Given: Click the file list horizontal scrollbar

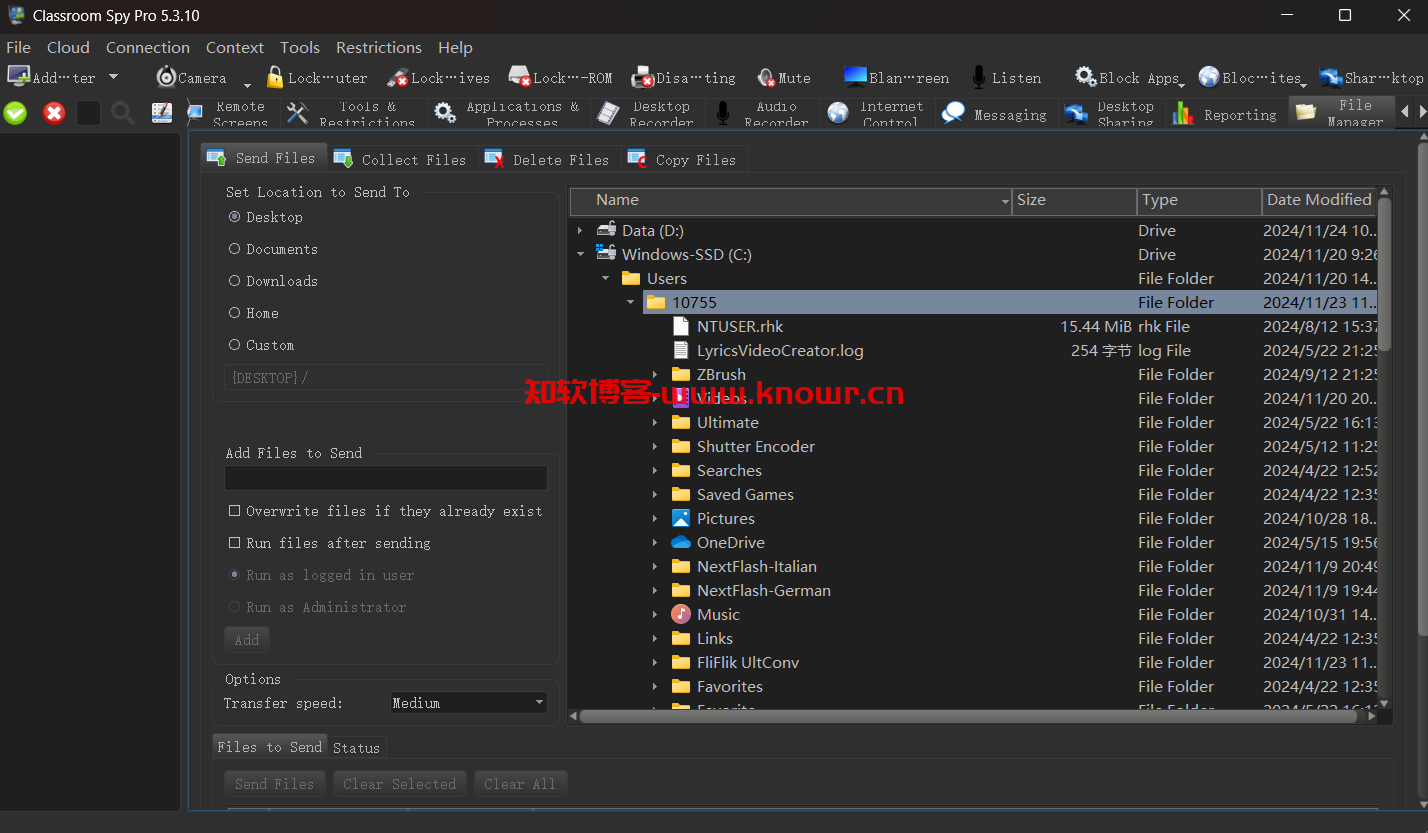Looking at the screenshot, I should pos(970,716).
